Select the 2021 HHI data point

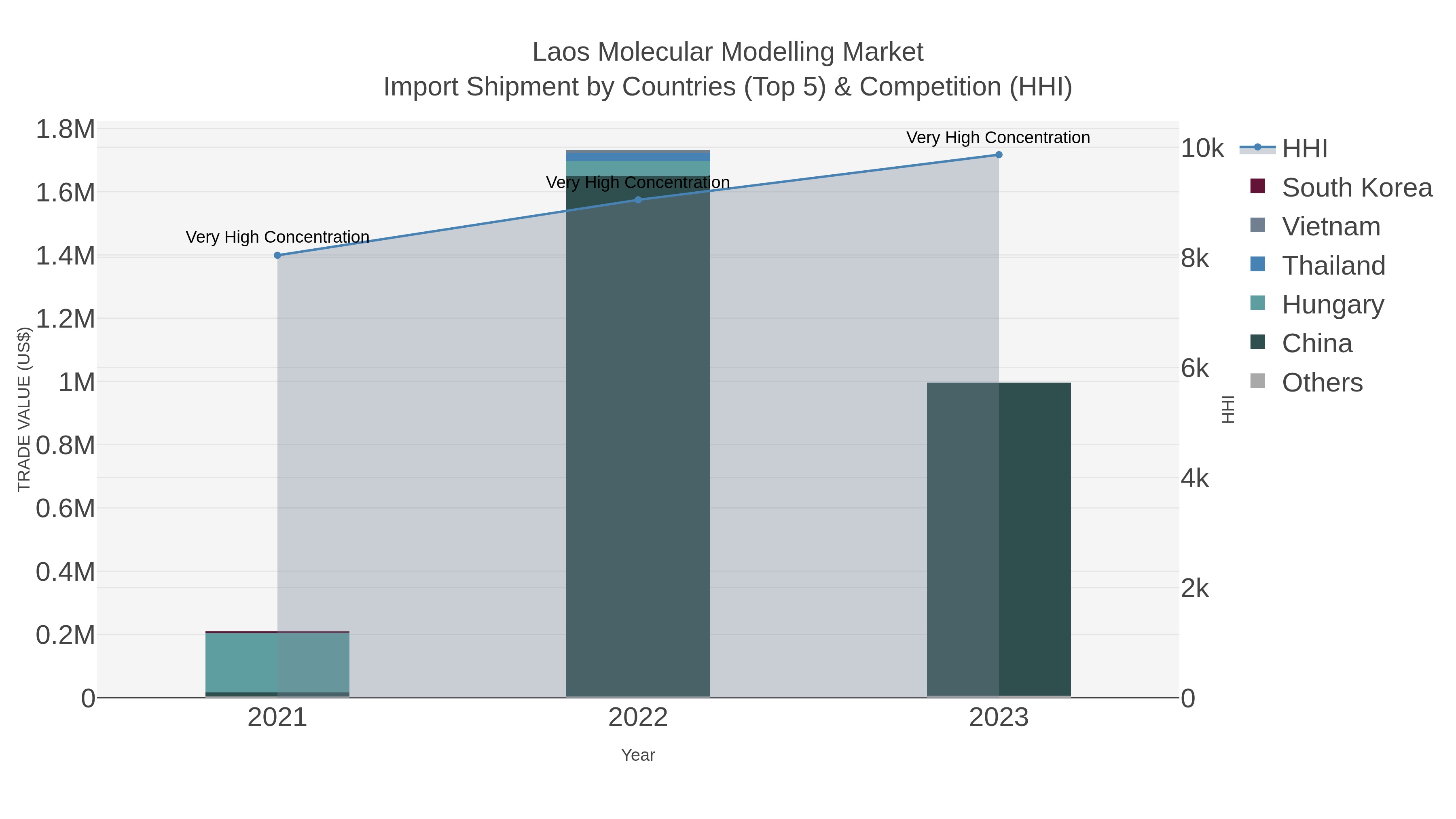click(277, 256)
